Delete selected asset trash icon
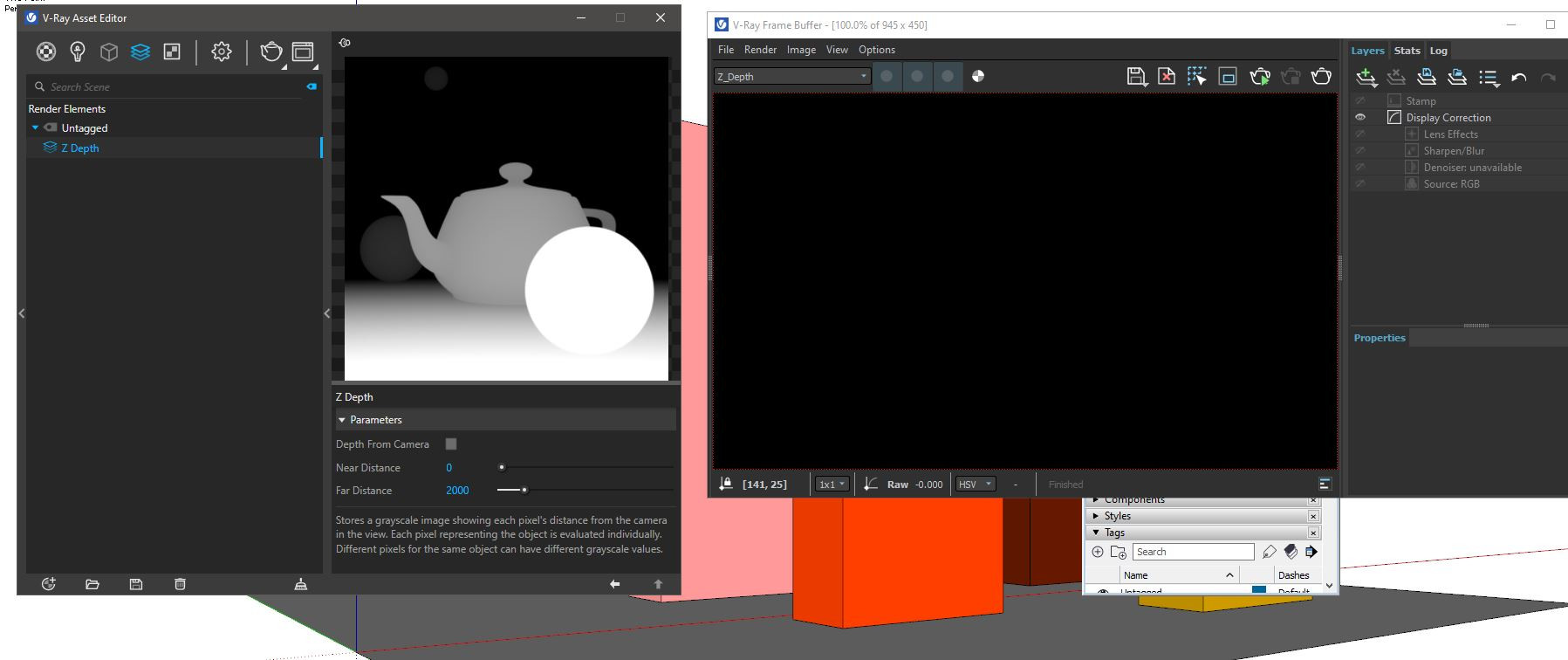Viewport: 1568px width, 660px height. click(x=180, y=584)
